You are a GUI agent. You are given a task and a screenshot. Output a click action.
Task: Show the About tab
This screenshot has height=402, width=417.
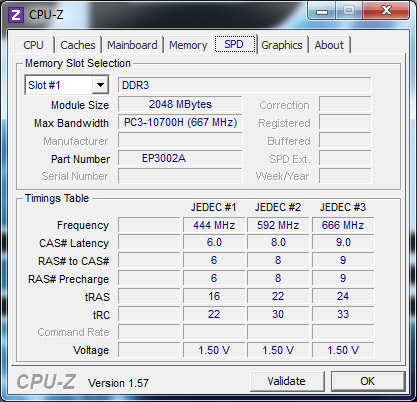click(329, 45)
